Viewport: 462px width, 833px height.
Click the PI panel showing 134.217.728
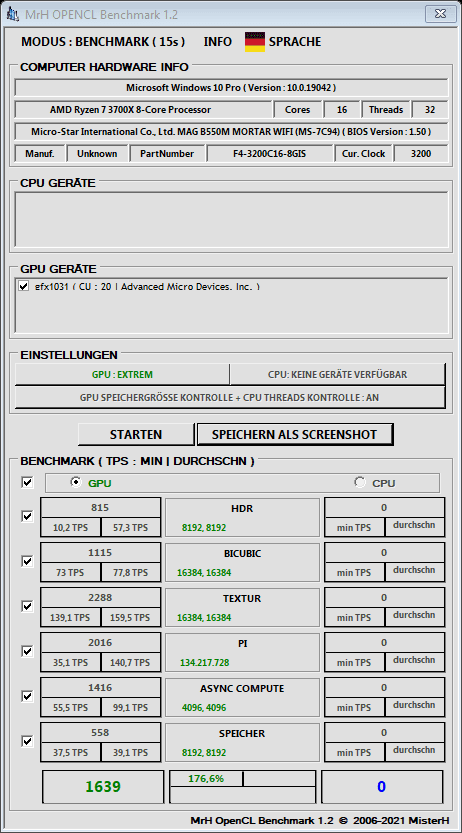coord(243,653)
